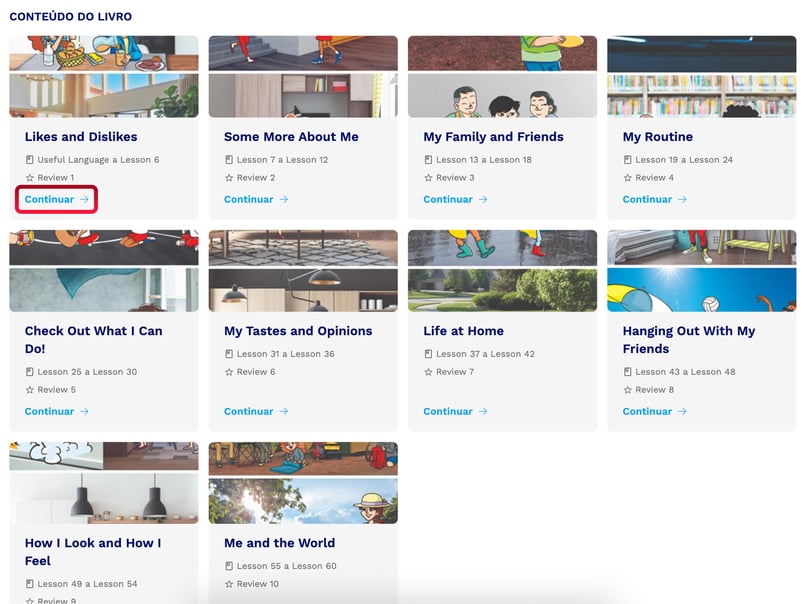This screenshot has height=604, width=807.
Task: Click the book icon beside Lesson 19 a Lesson 24
Action: 627,159
